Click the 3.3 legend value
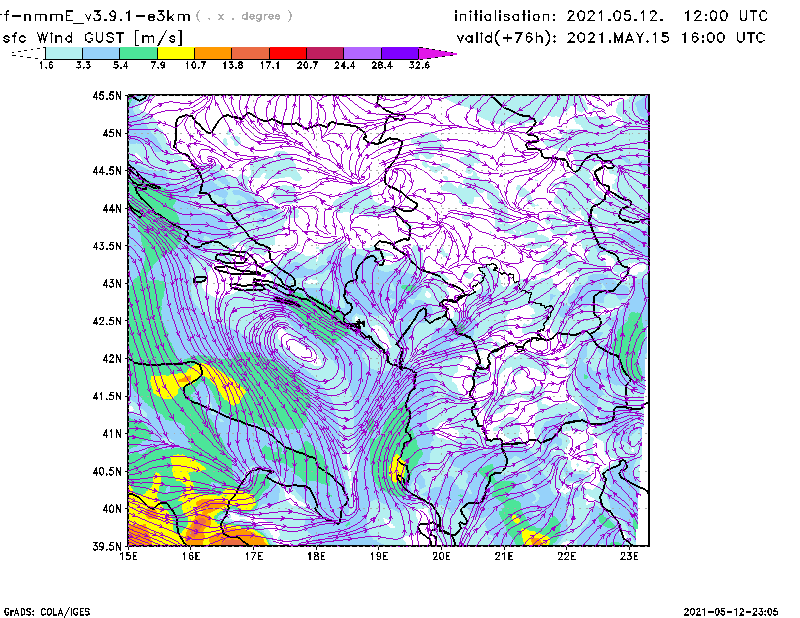Image resolution: width=800 pixels, height=618 pixels. tap(83, 65)
